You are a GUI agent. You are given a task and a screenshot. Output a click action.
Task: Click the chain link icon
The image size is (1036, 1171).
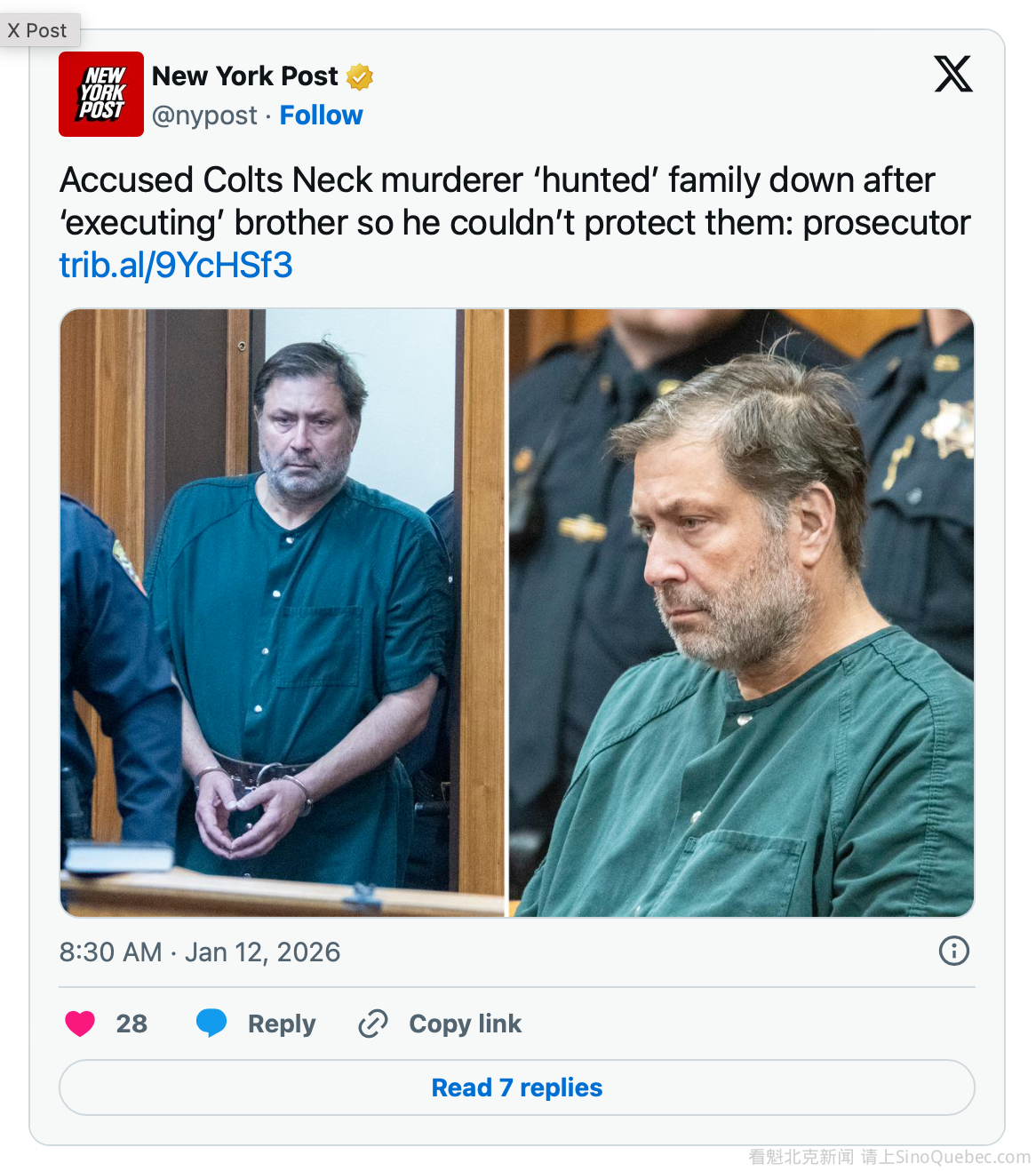373,1024
